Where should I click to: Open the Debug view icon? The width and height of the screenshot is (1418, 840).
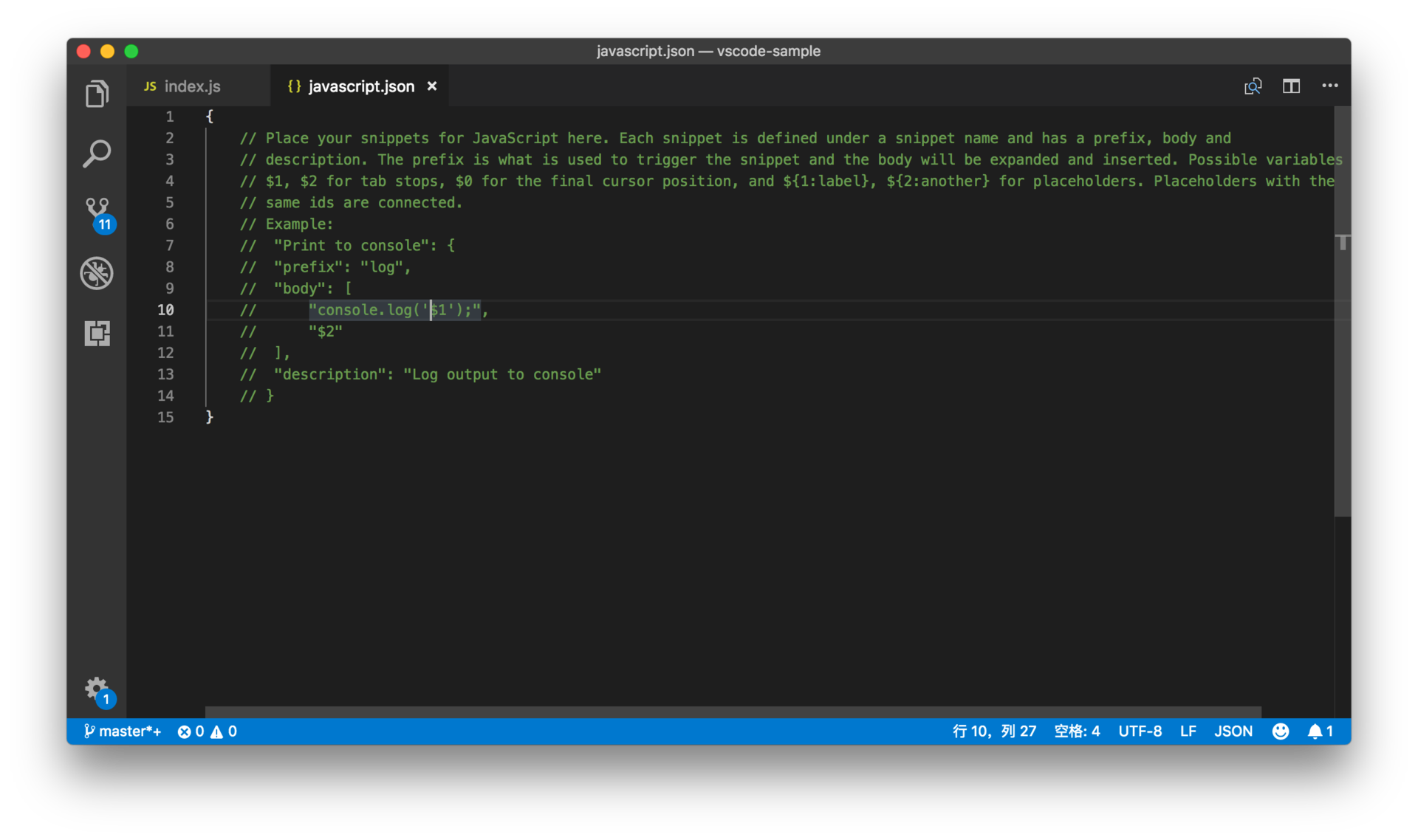[97, 273]
